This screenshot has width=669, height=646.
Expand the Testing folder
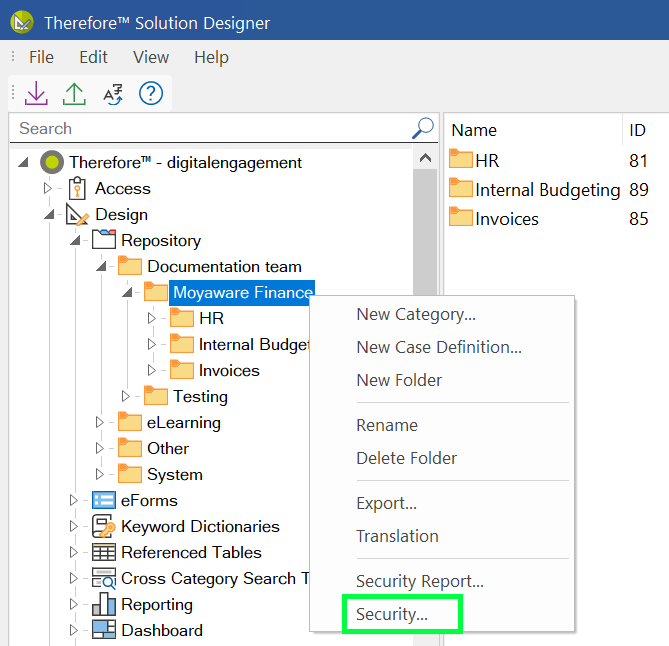click(x=126, y=397)
